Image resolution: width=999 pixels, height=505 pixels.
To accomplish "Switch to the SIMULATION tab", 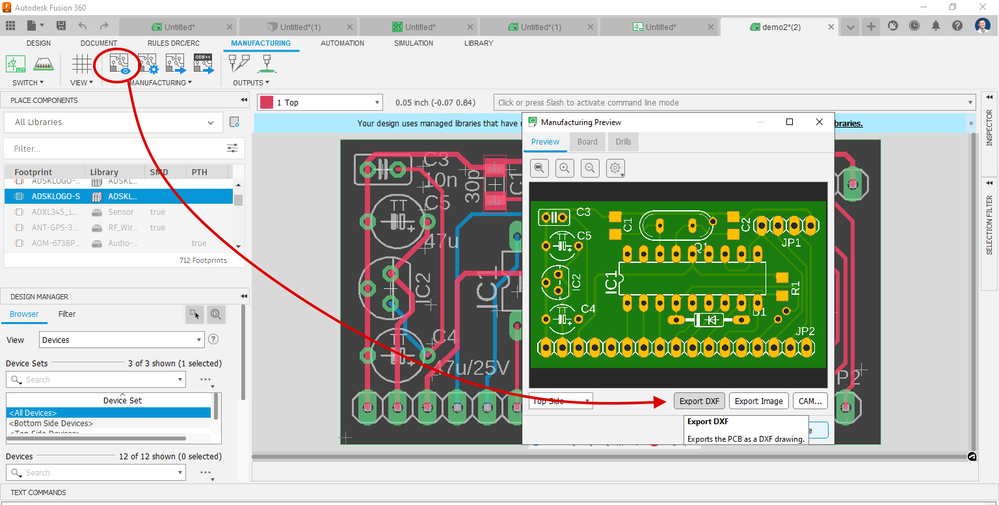I will (413, 43).
